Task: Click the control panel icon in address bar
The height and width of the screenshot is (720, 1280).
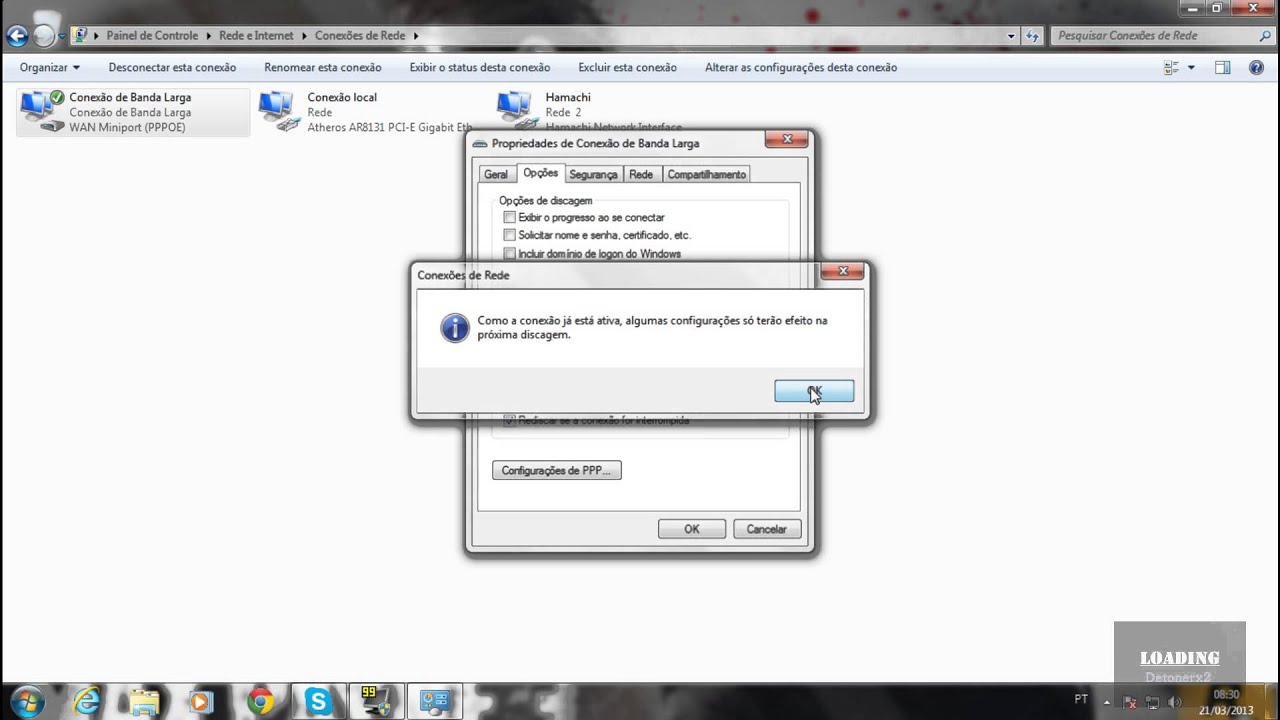Action: click(81, 35)
